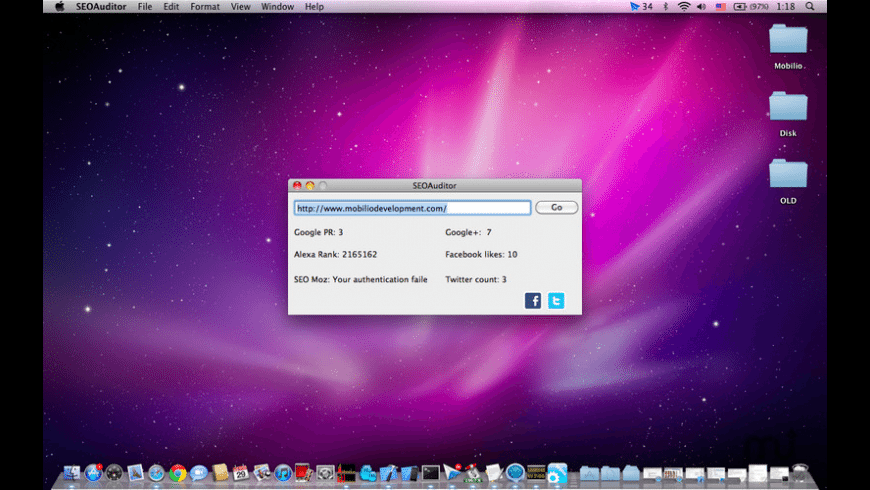Viewport: 870px width, 490px height.
Task: Open the Help menu
Action: 314,7
